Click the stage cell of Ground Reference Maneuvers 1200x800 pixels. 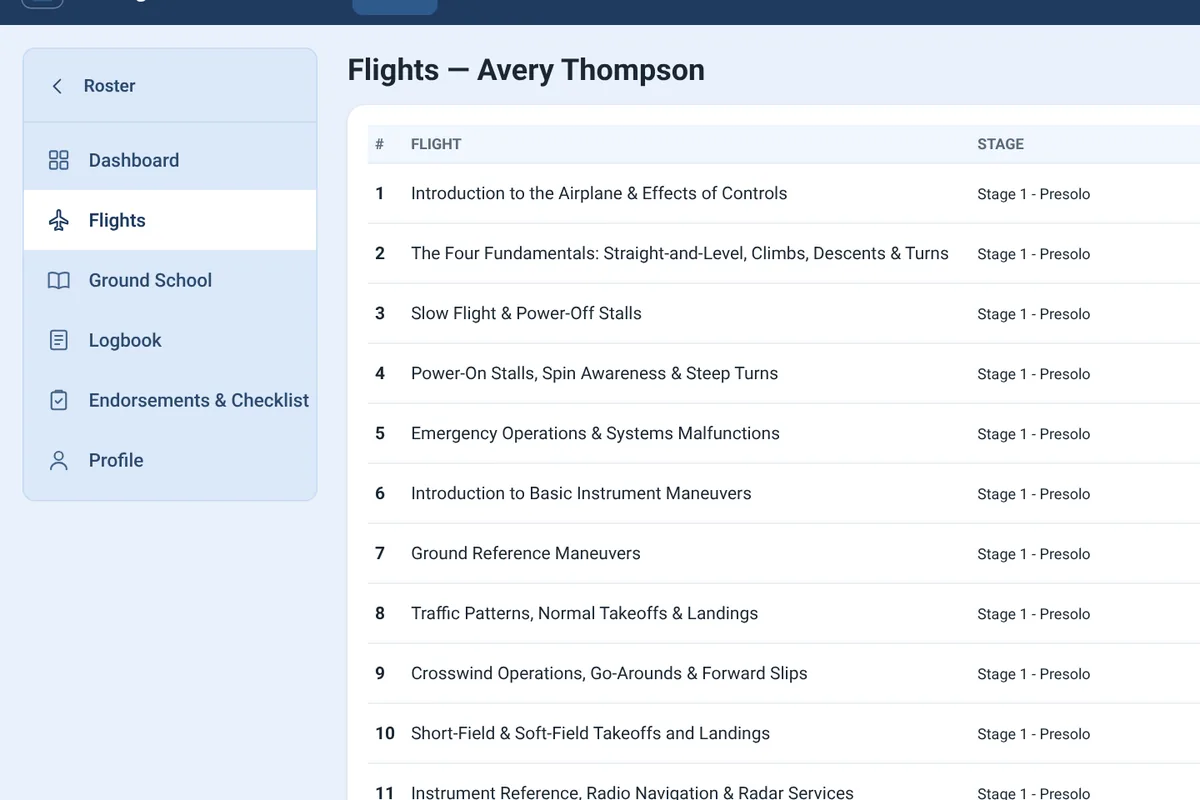(1033, 554)
